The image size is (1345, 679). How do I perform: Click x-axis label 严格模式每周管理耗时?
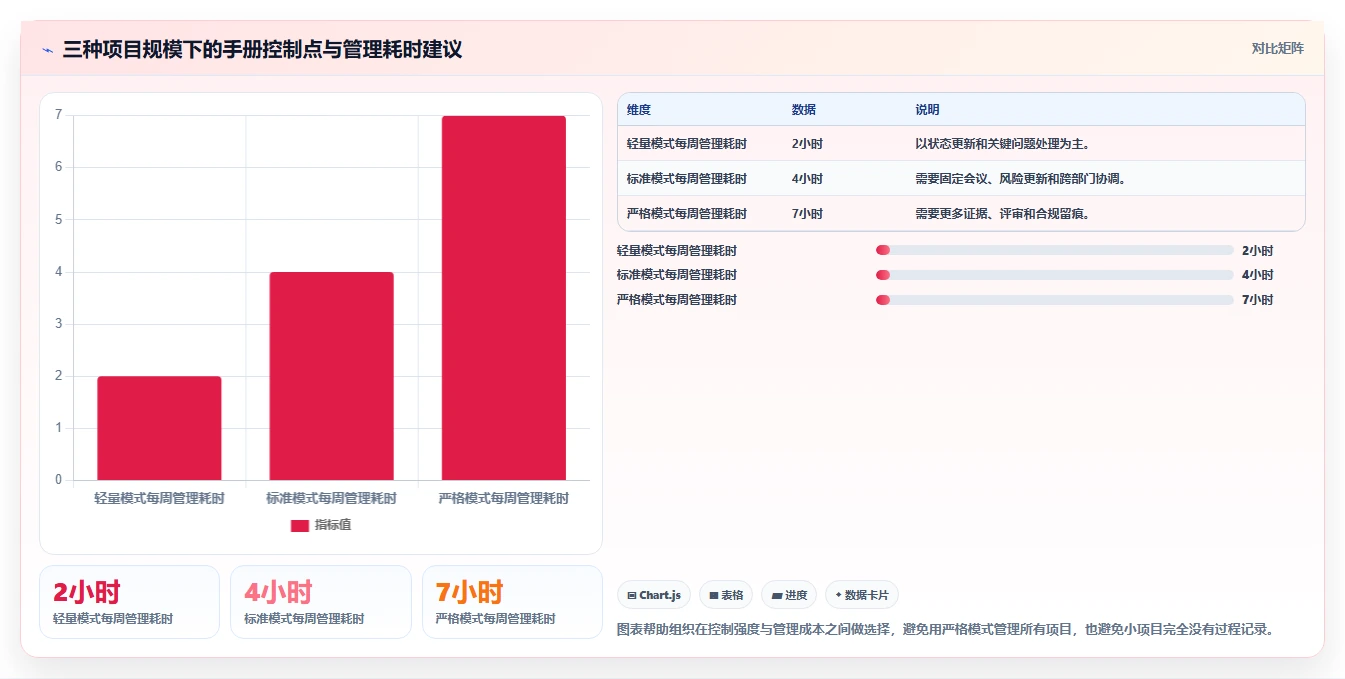[504, 498]
